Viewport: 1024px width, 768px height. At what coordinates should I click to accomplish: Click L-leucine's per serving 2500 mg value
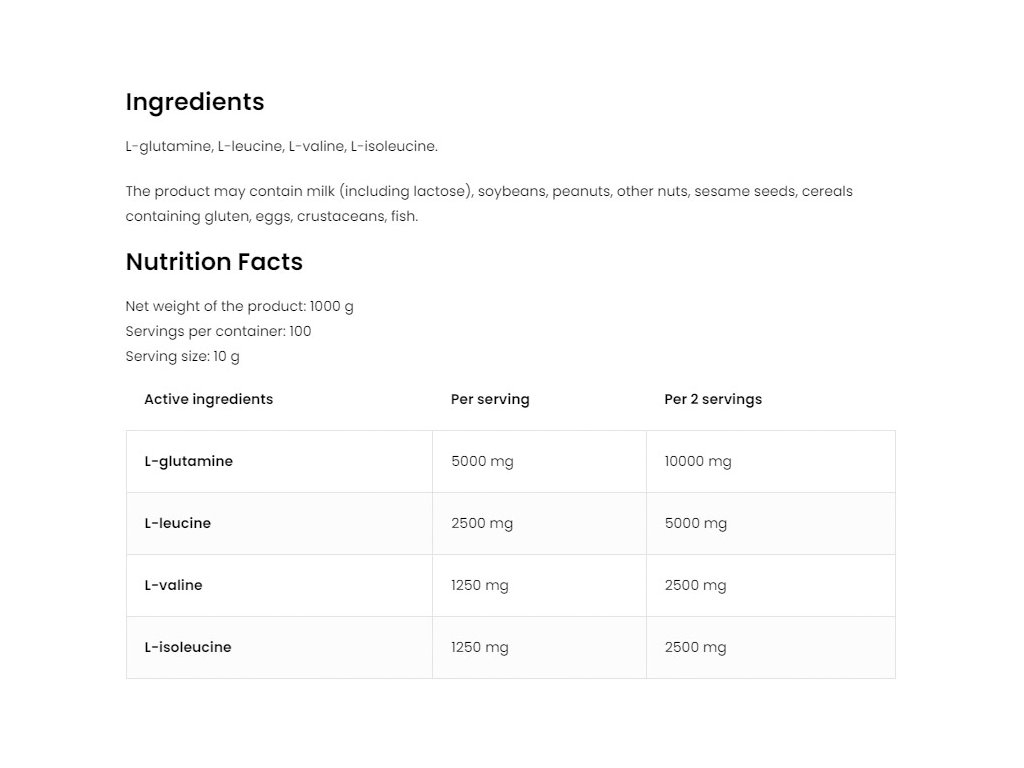[482, 523]
